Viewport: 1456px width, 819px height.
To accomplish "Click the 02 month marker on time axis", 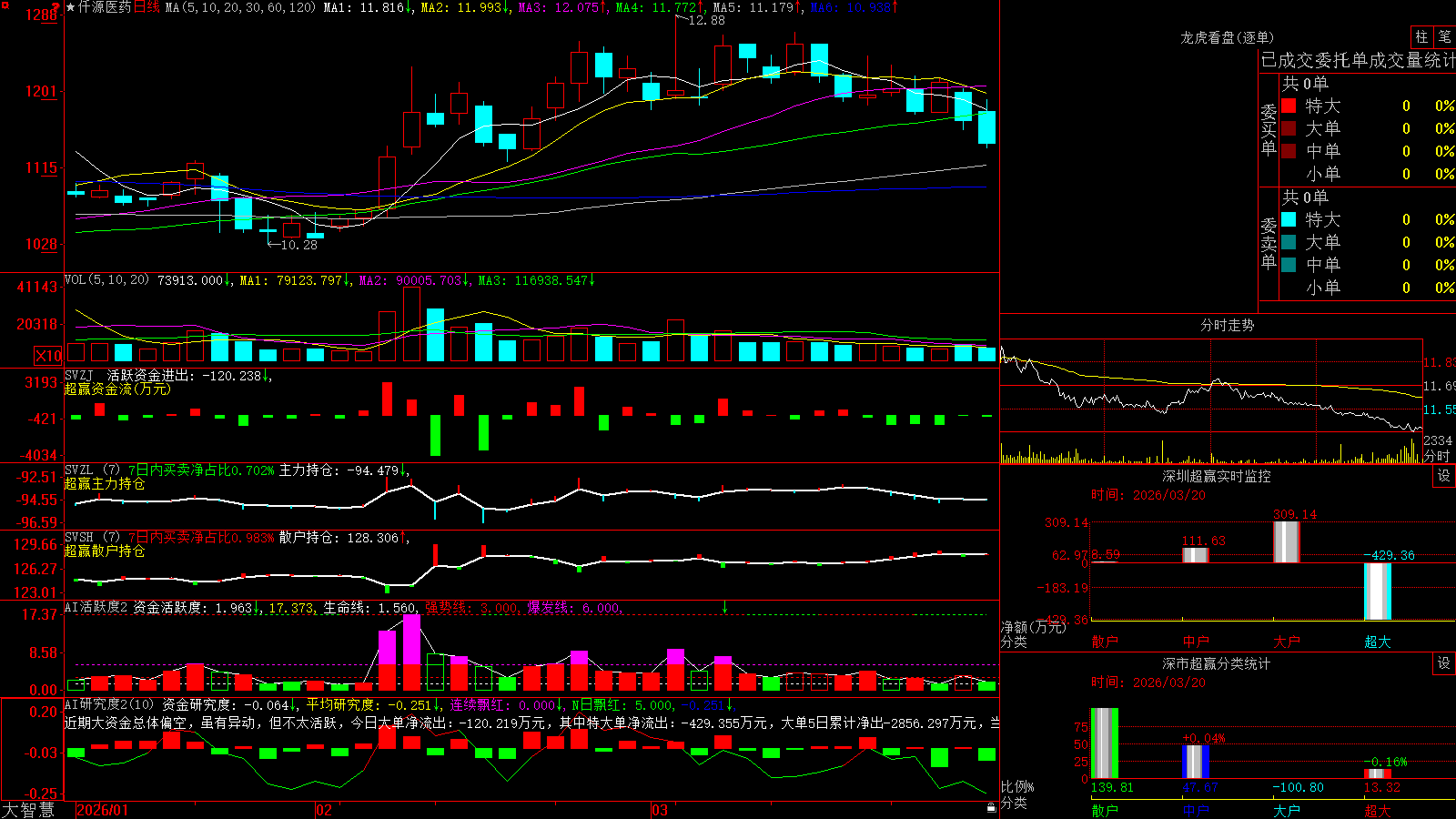I will click(324, 810).
